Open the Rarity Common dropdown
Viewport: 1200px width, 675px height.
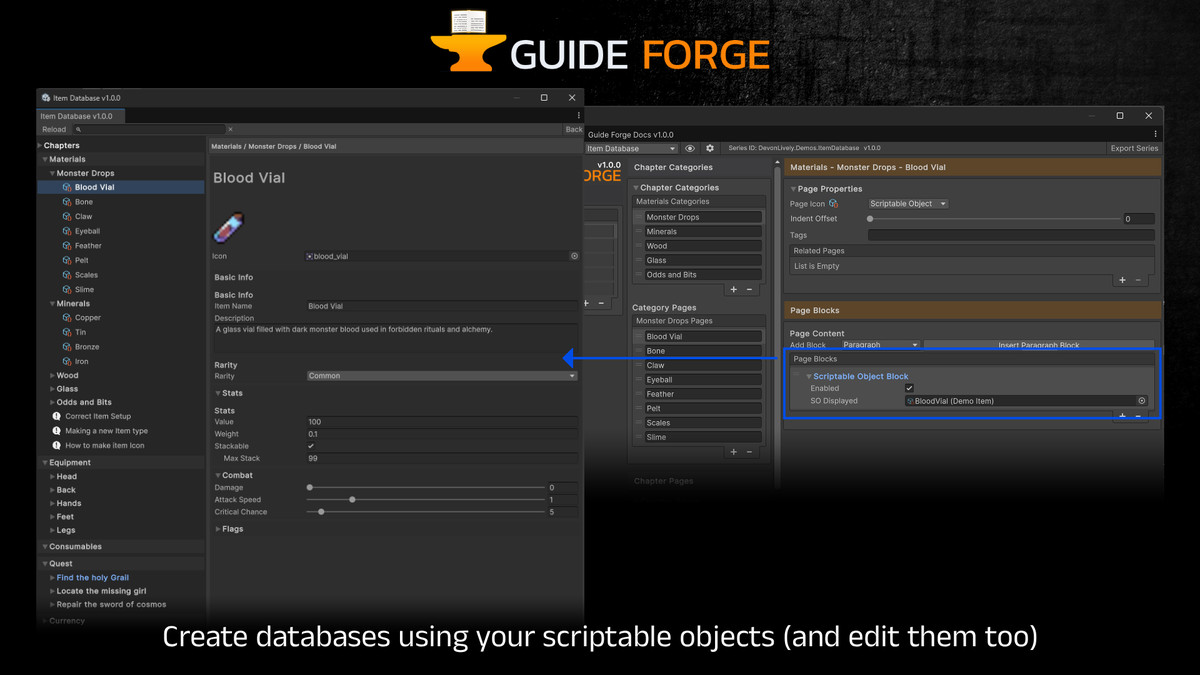(442, 376)
